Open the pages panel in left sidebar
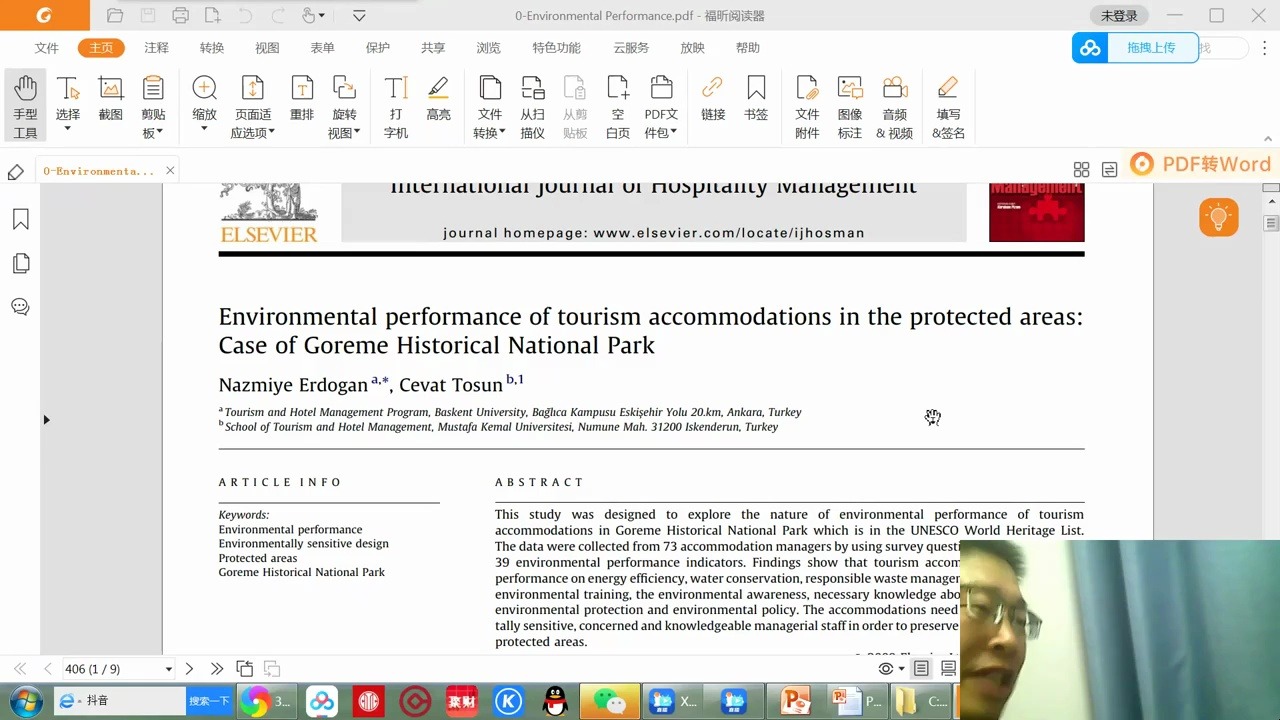This screenshot has height=720, width=1280. coord(20,263)
